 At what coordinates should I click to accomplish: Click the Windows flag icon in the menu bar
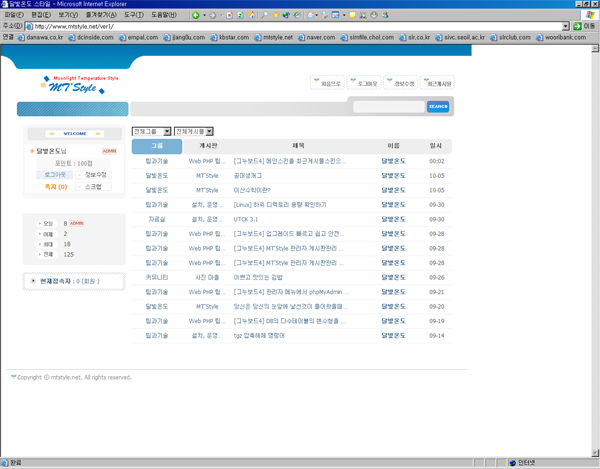(x=590, y=15)
